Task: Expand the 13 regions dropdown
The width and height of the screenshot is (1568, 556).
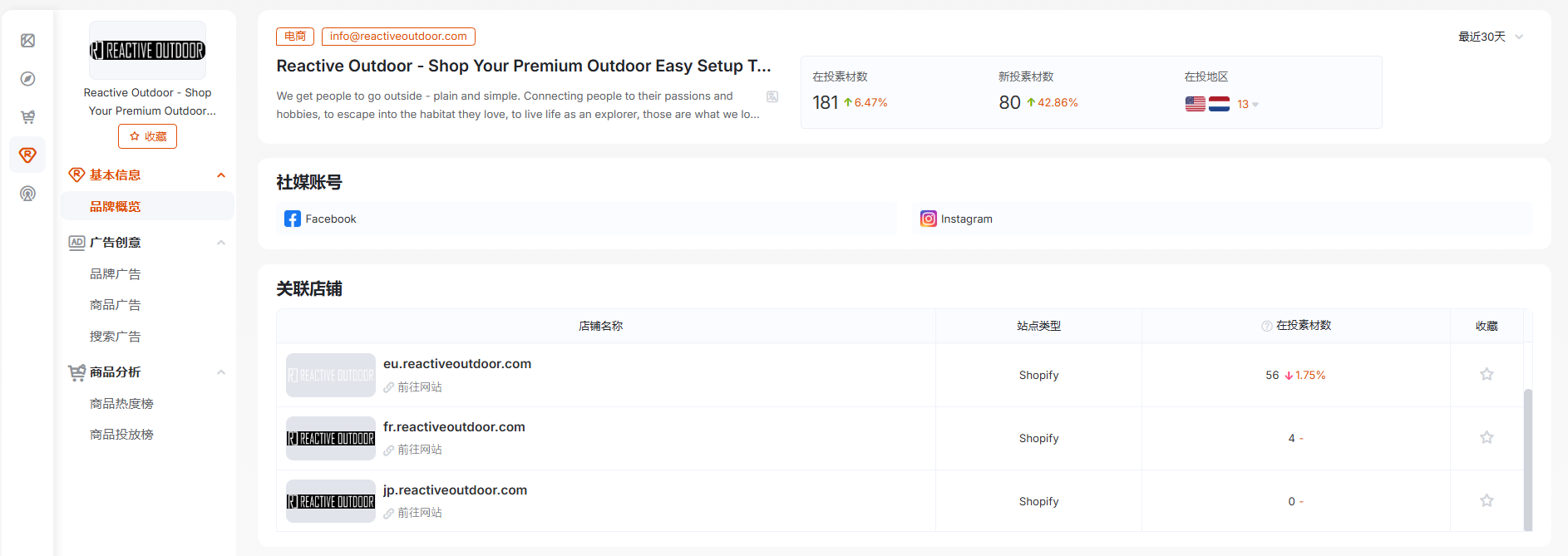Action: 1247,105
